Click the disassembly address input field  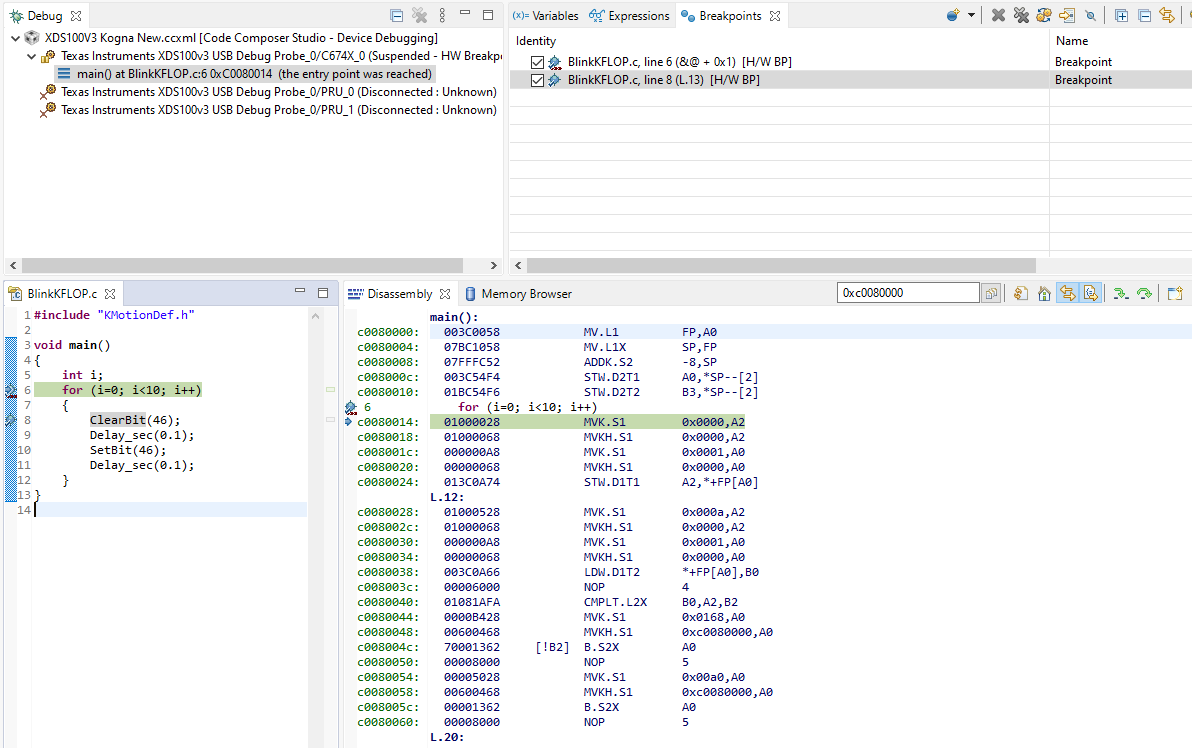(908, 293)
